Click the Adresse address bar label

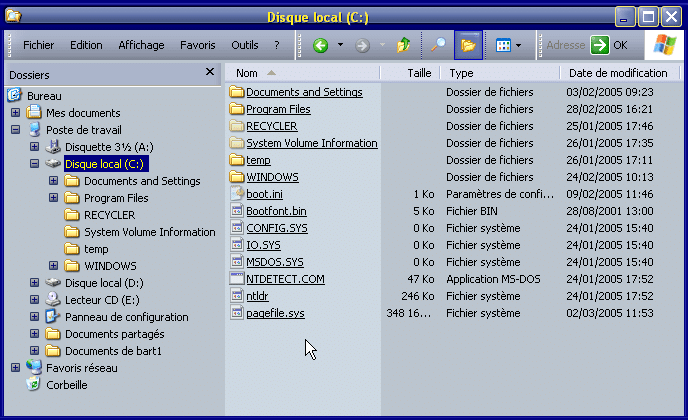pos(566,45)
